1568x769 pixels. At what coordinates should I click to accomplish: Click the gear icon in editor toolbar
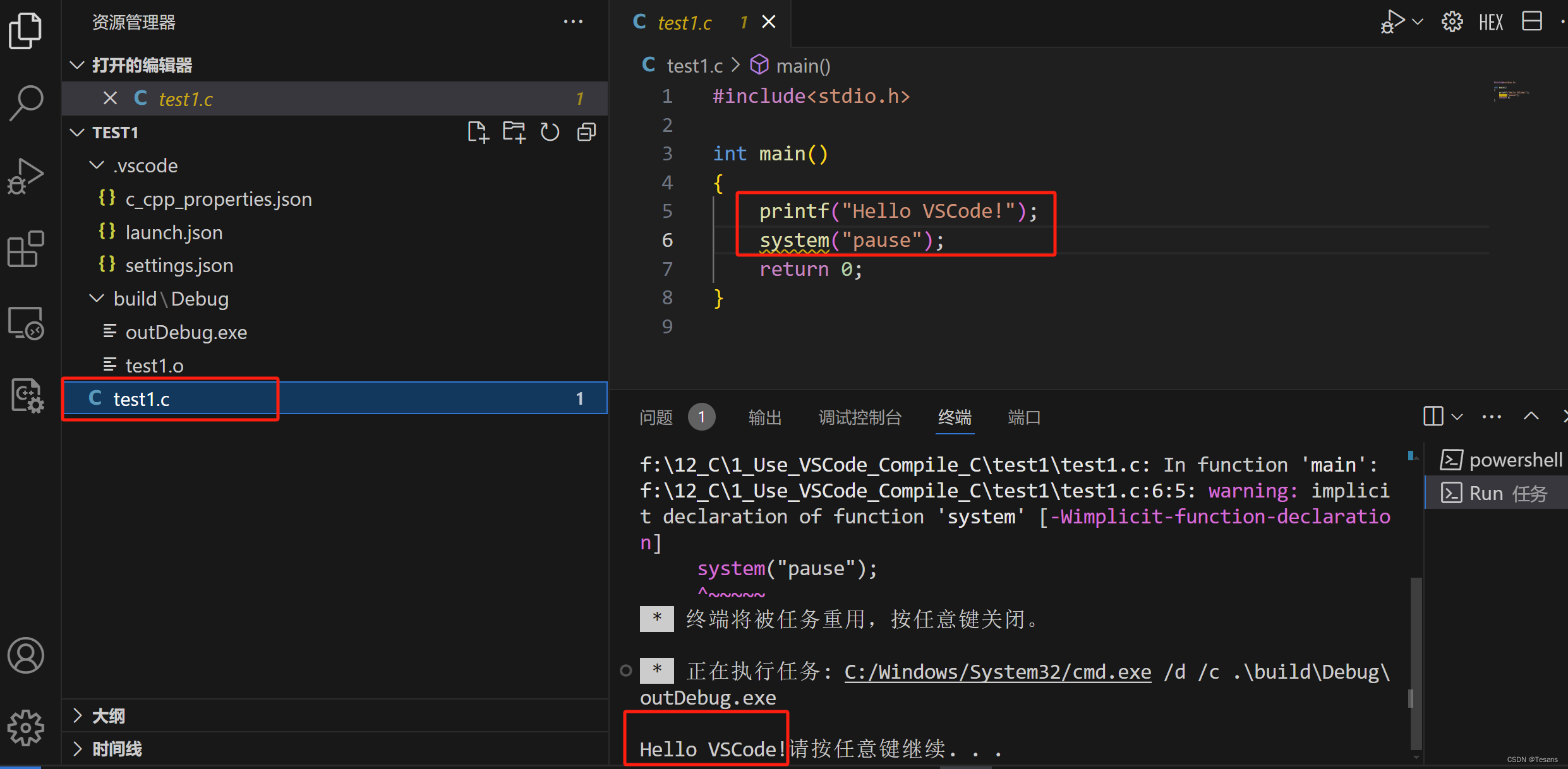point(1452,22)
